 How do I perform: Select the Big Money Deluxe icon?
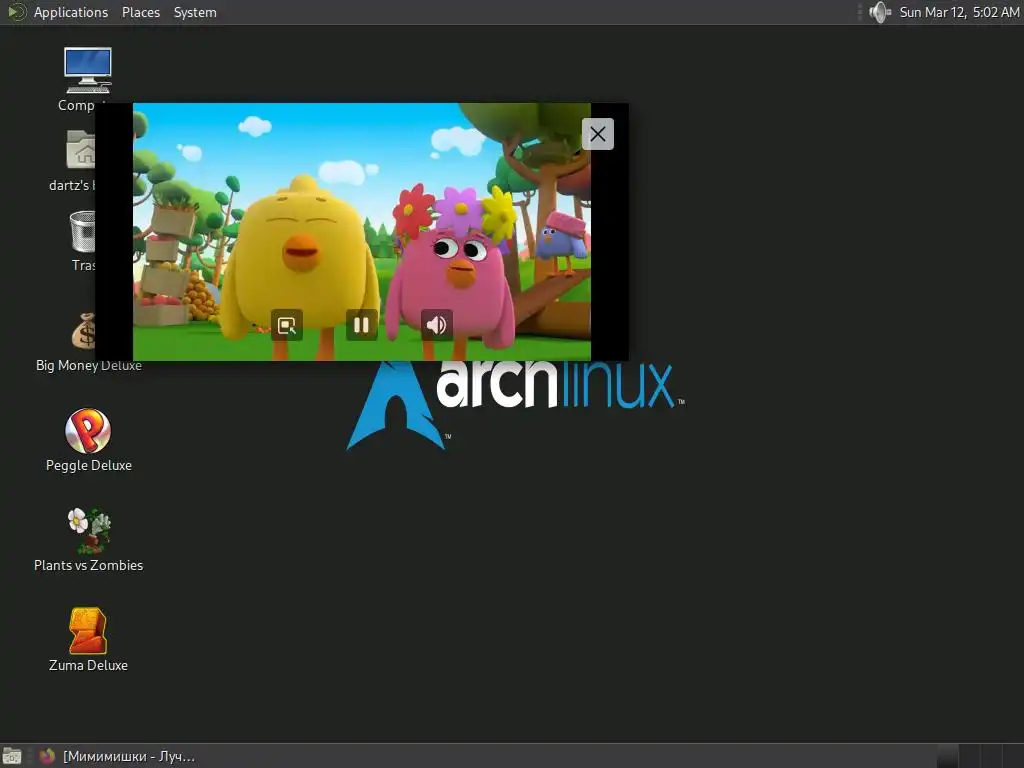84,331
